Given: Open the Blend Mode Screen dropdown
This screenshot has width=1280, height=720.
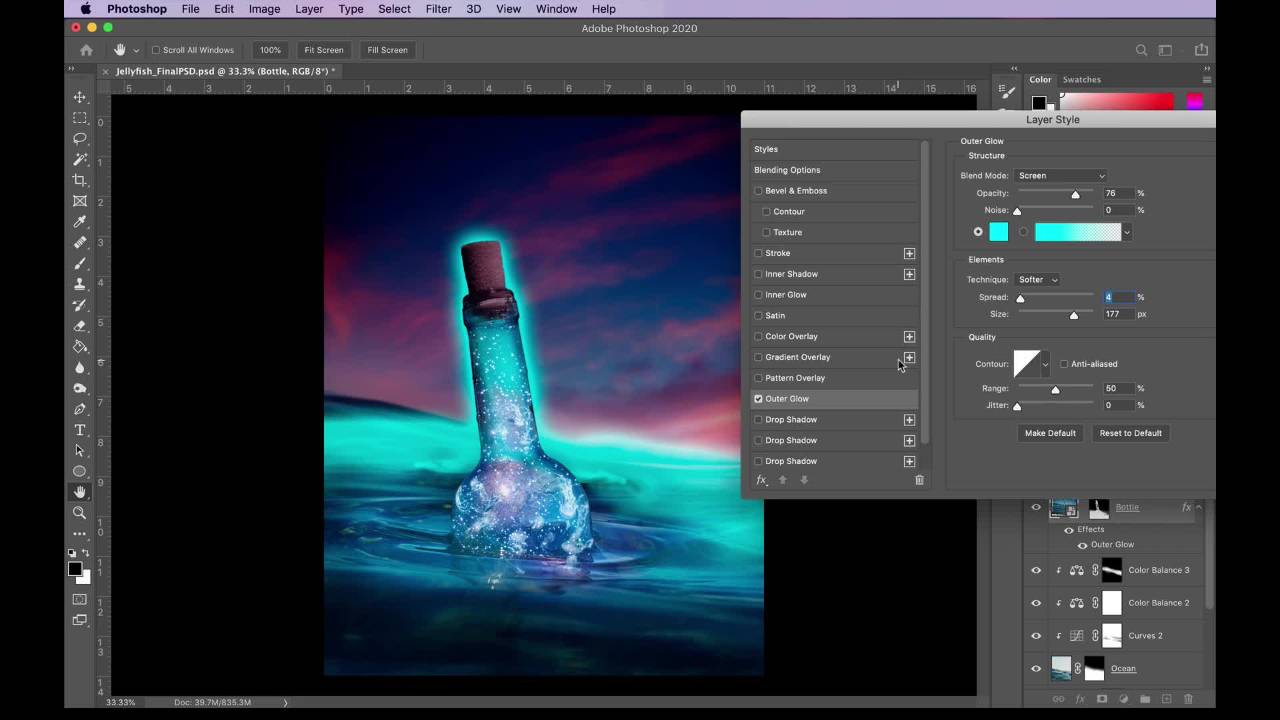Looking at the screenshot, I should pos(1060,176).
